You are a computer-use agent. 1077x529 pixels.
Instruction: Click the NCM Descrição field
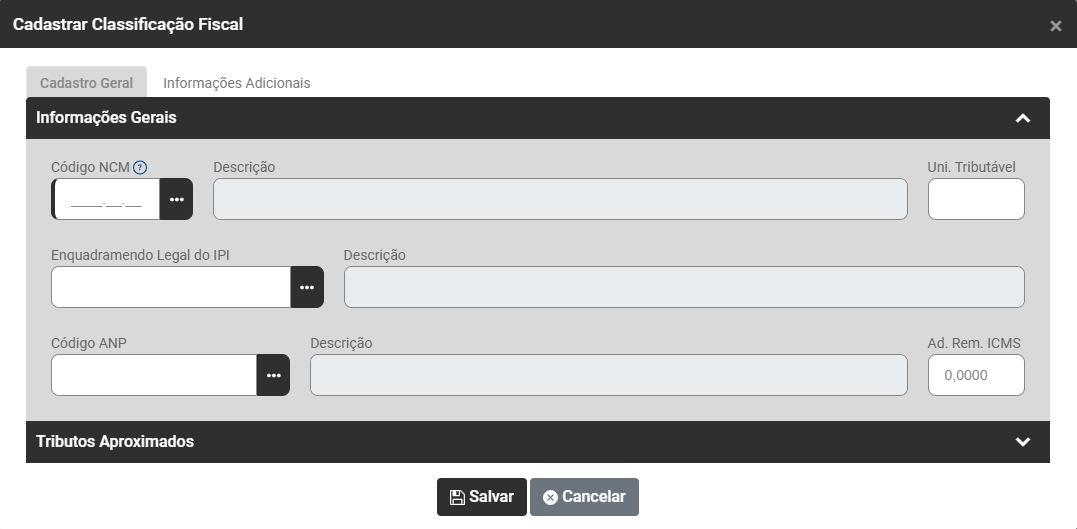pos(560,199)
